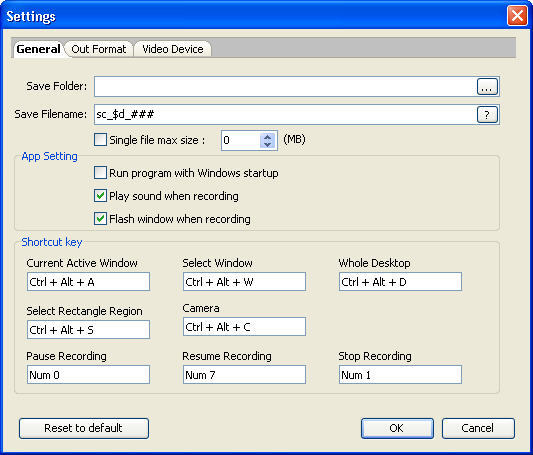Open the Video Device tab

click(173, 49)
